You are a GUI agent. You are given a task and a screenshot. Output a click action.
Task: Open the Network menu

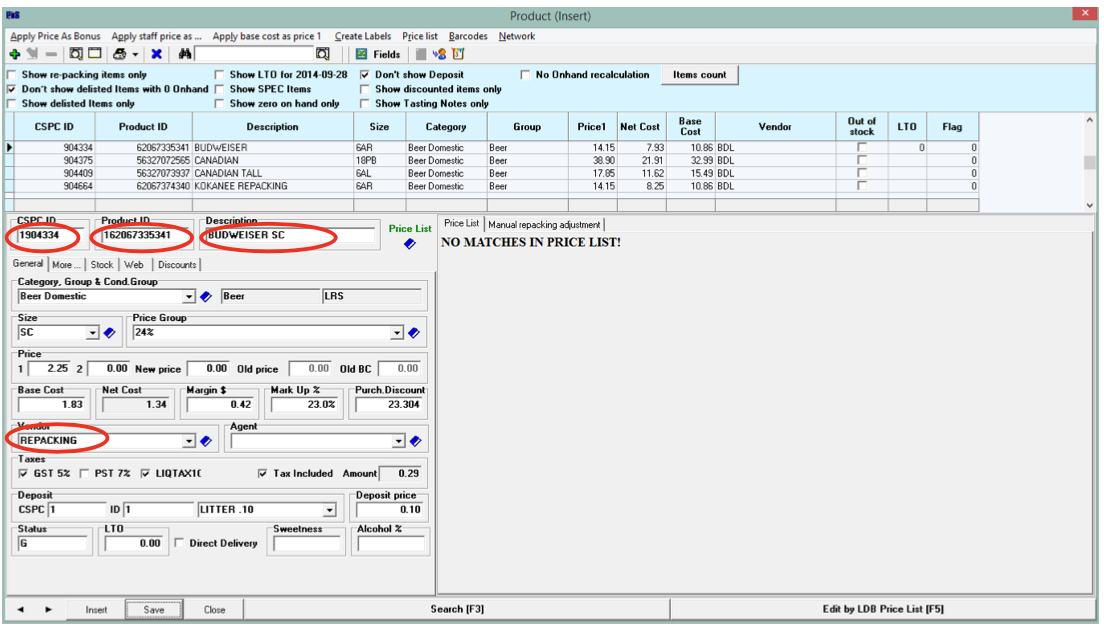click(517, 36)
